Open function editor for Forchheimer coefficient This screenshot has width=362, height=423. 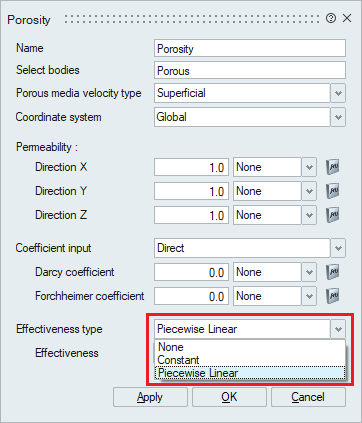point(332,296)
